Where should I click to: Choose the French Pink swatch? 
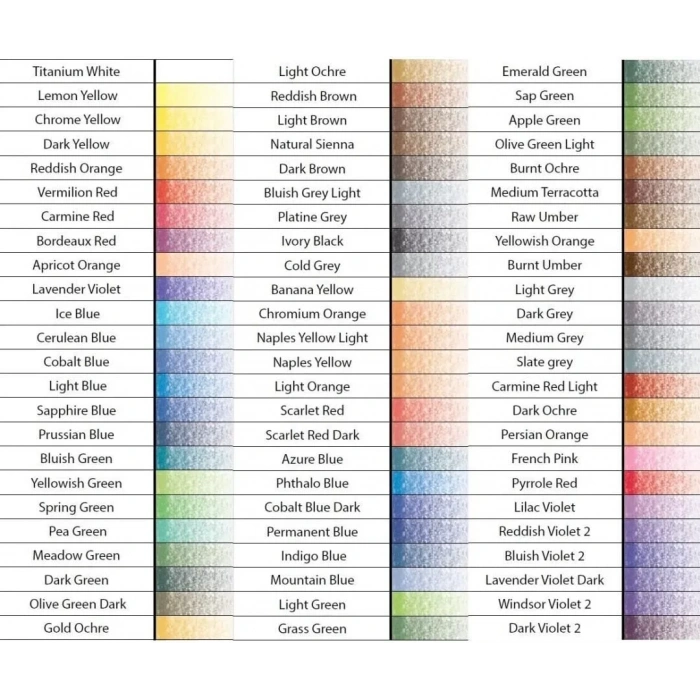click(x=660, y=459)
